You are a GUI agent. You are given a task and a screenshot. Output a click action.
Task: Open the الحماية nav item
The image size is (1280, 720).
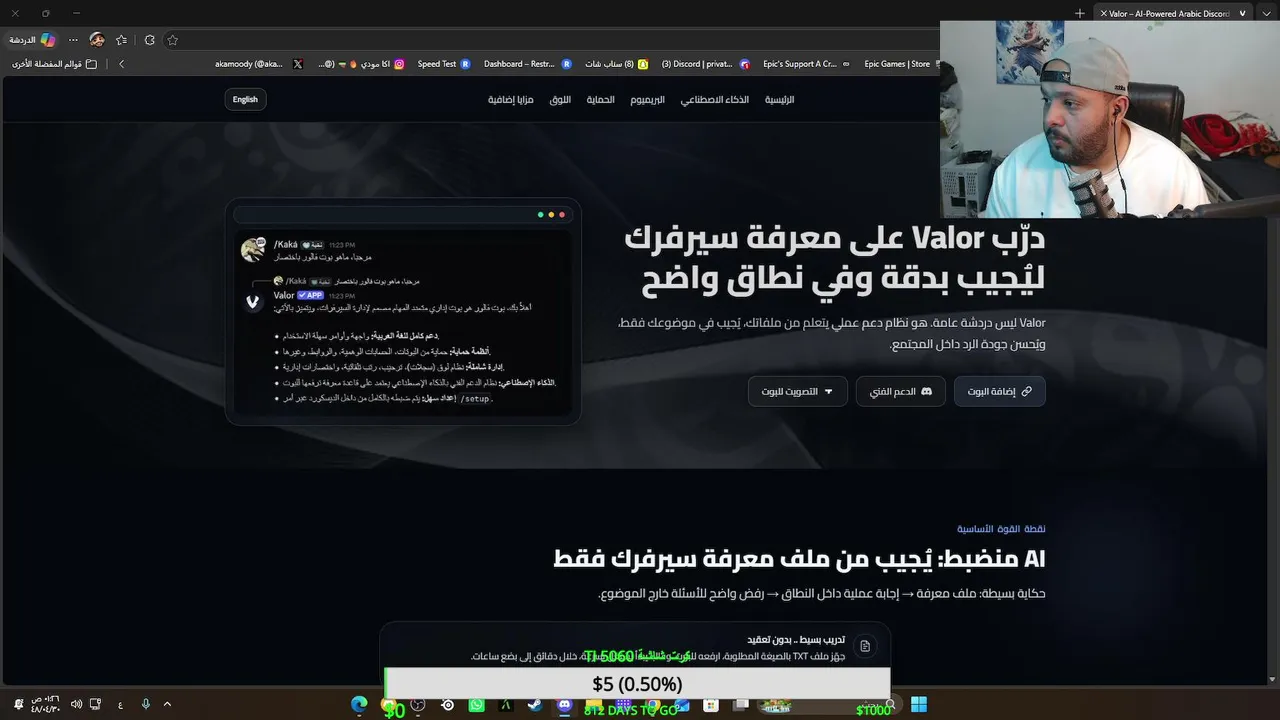coord(600,100)
